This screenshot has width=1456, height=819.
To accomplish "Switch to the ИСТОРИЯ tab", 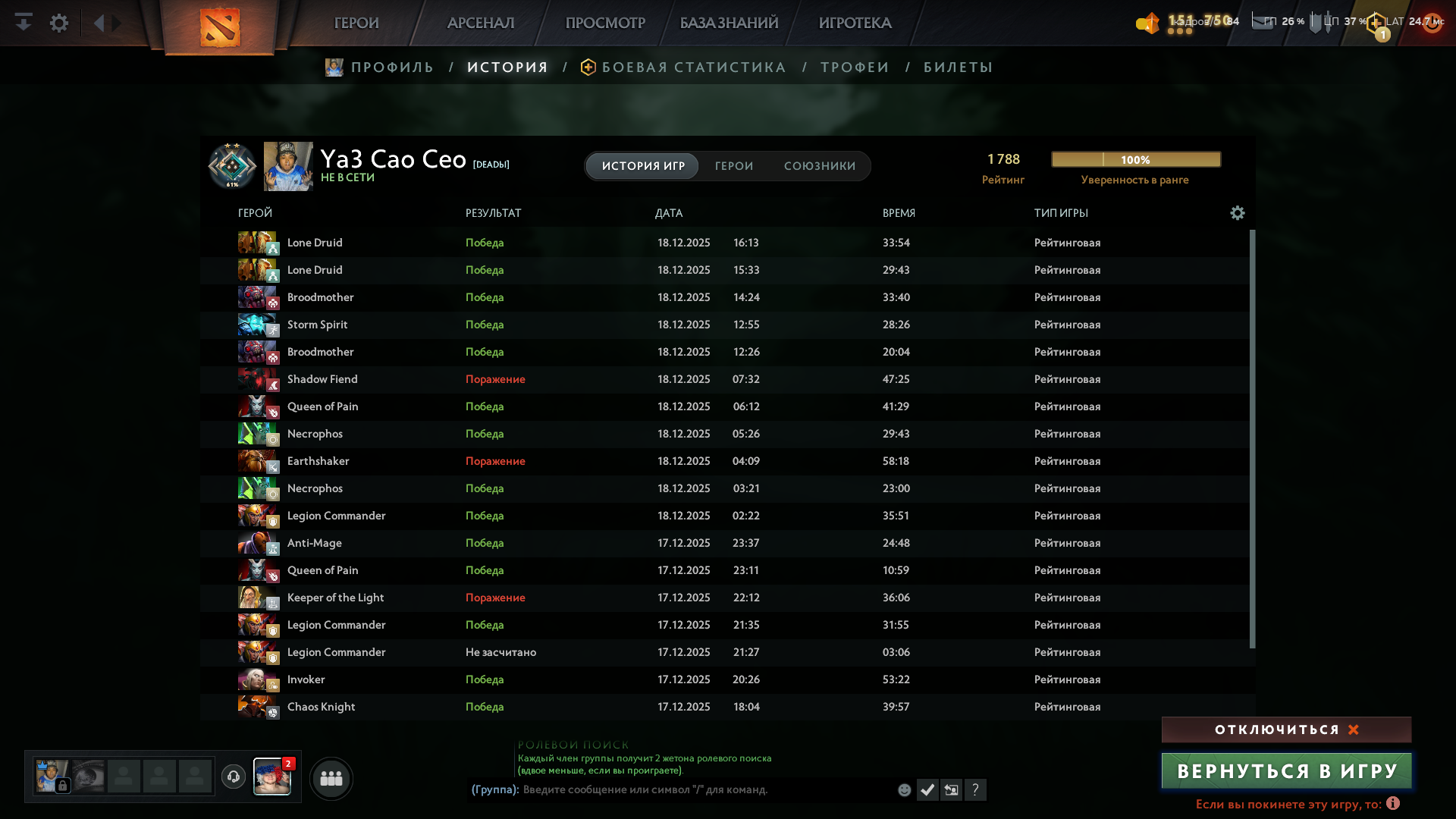I will click(507, 67).
